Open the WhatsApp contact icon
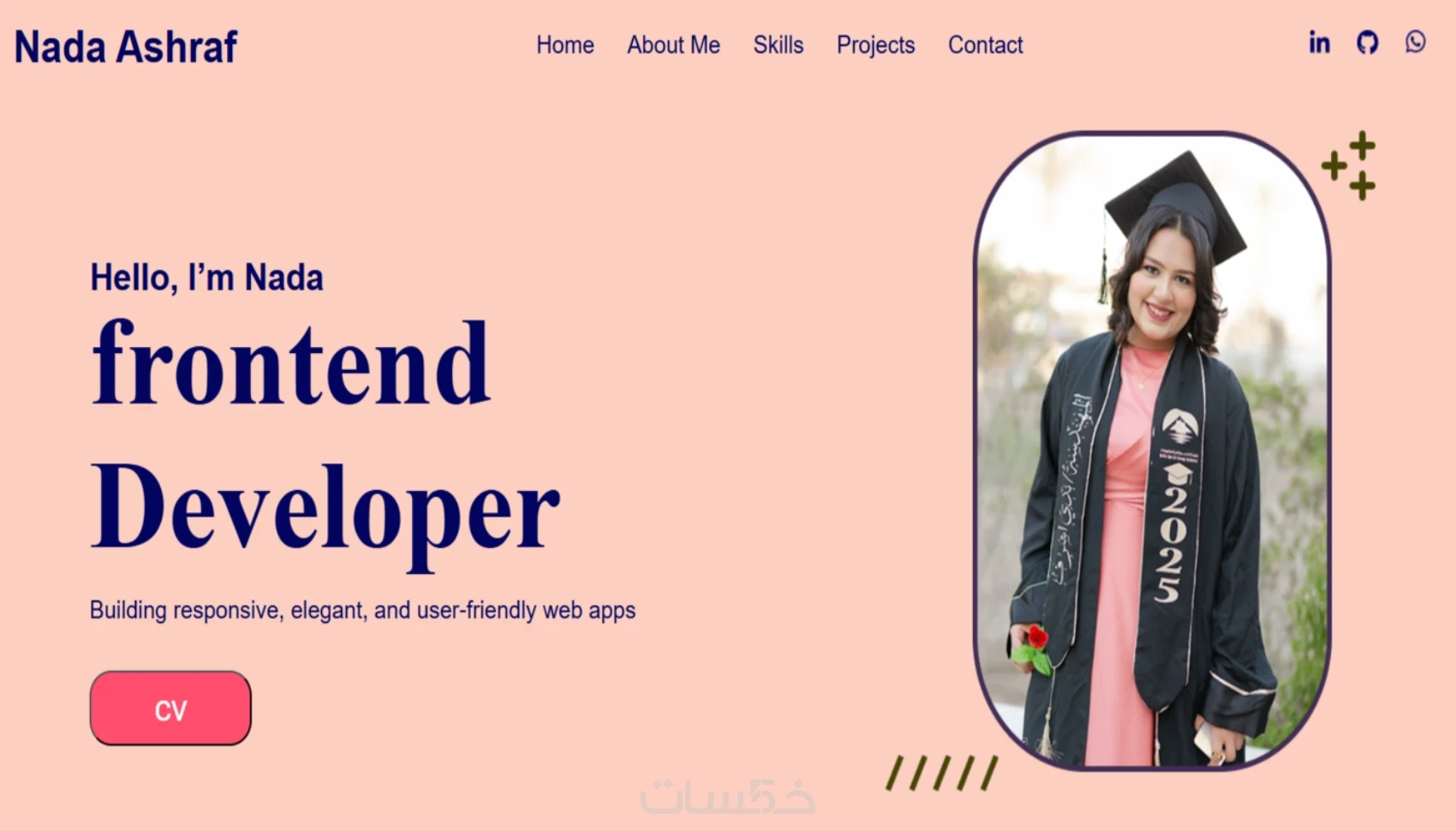1456x831 pixels. pyautogui.click(x=1415, y=41)
